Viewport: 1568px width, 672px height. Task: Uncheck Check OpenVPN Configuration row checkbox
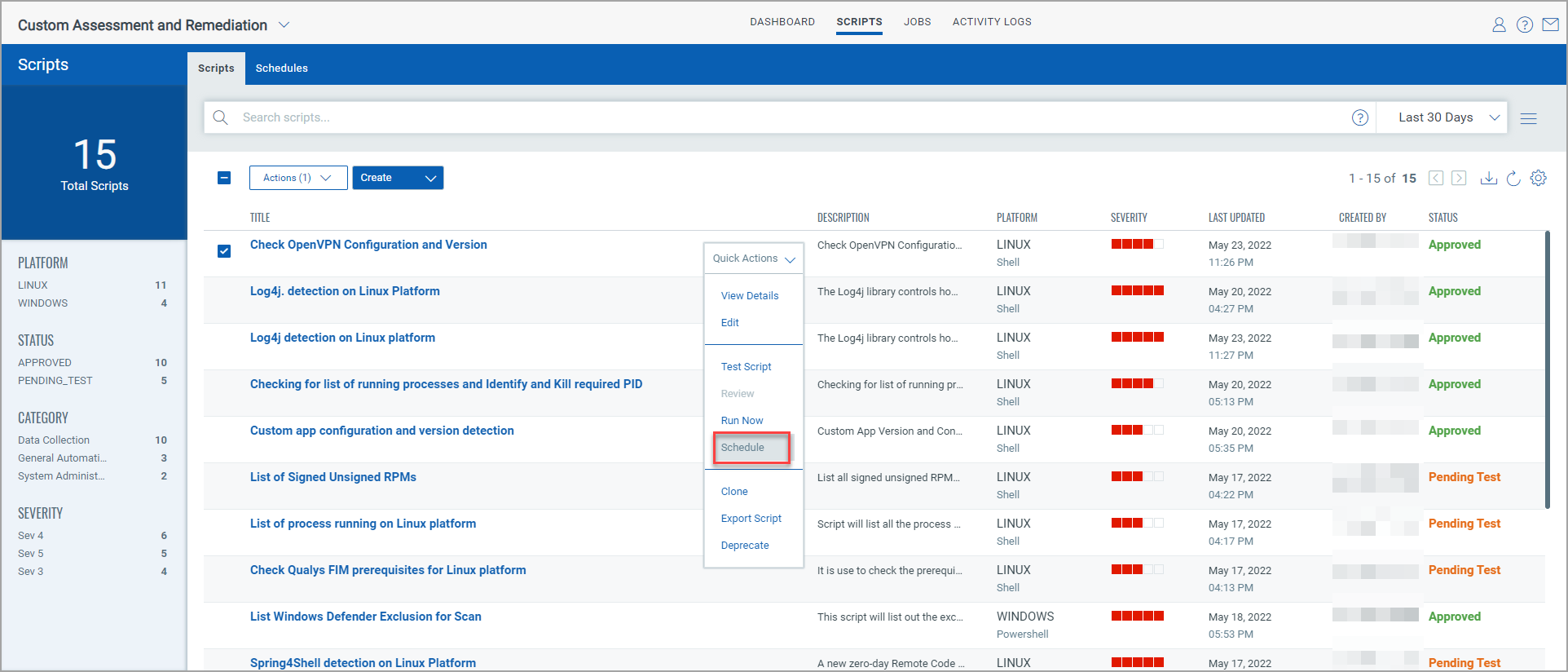pyautogui.click(x=224, y=250)
